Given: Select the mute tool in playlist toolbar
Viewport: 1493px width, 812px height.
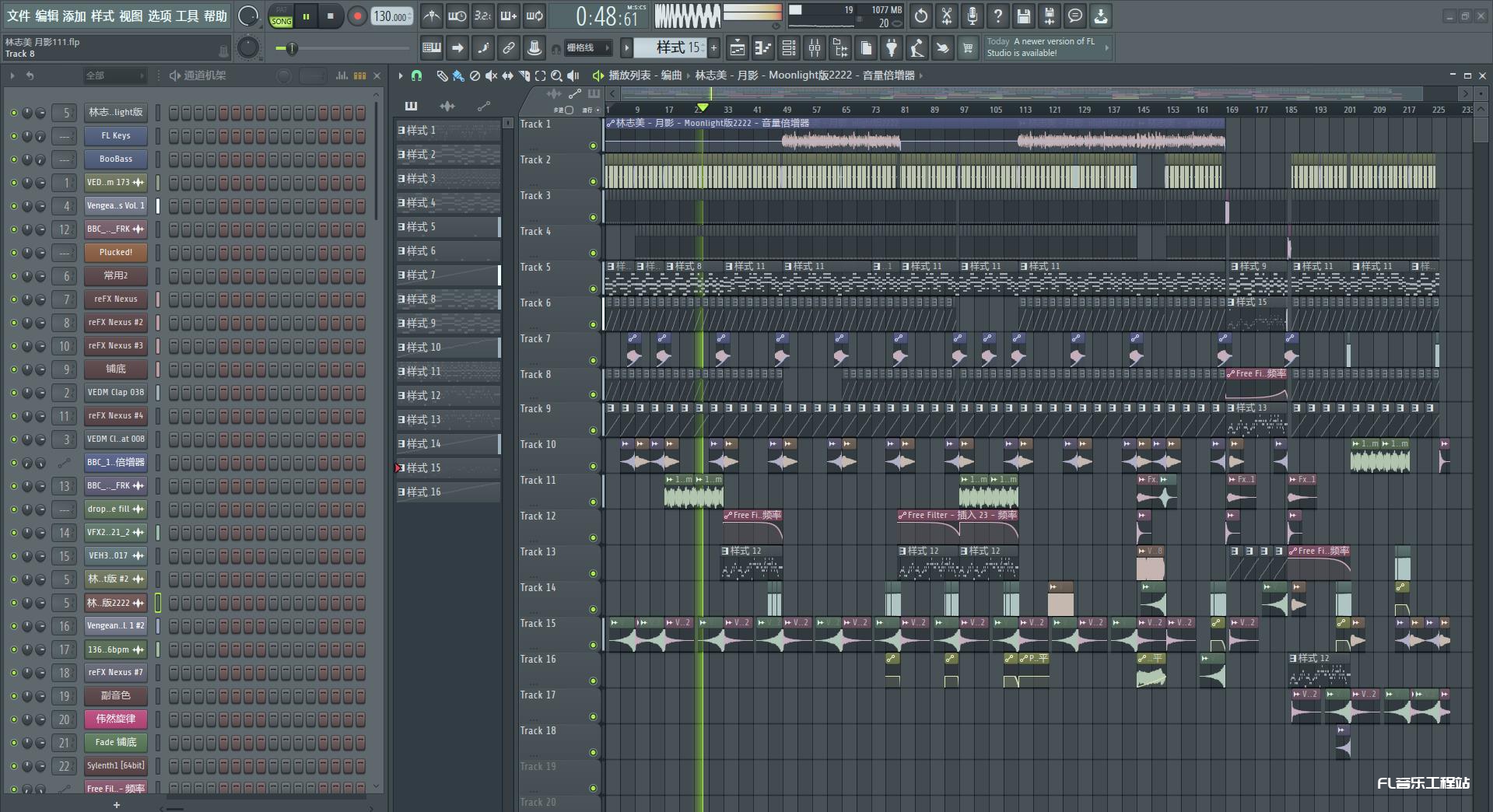Looking at the screenshot, I should [491, 75].
